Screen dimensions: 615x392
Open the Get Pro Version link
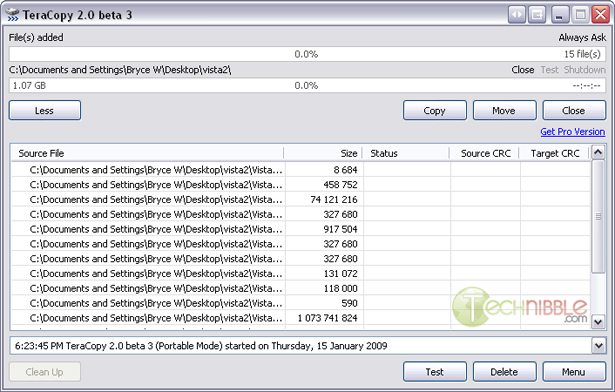(x=573, y=132)
